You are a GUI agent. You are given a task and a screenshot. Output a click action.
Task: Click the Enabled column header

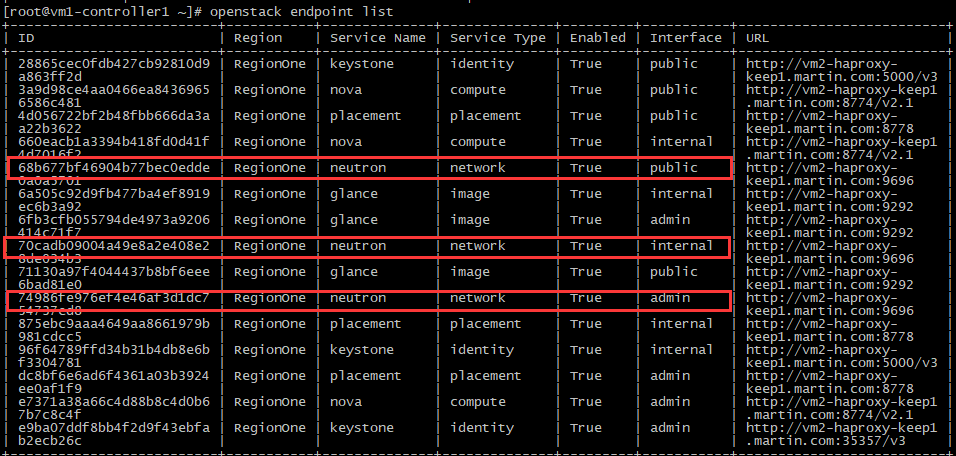click(x=598, y=38)
